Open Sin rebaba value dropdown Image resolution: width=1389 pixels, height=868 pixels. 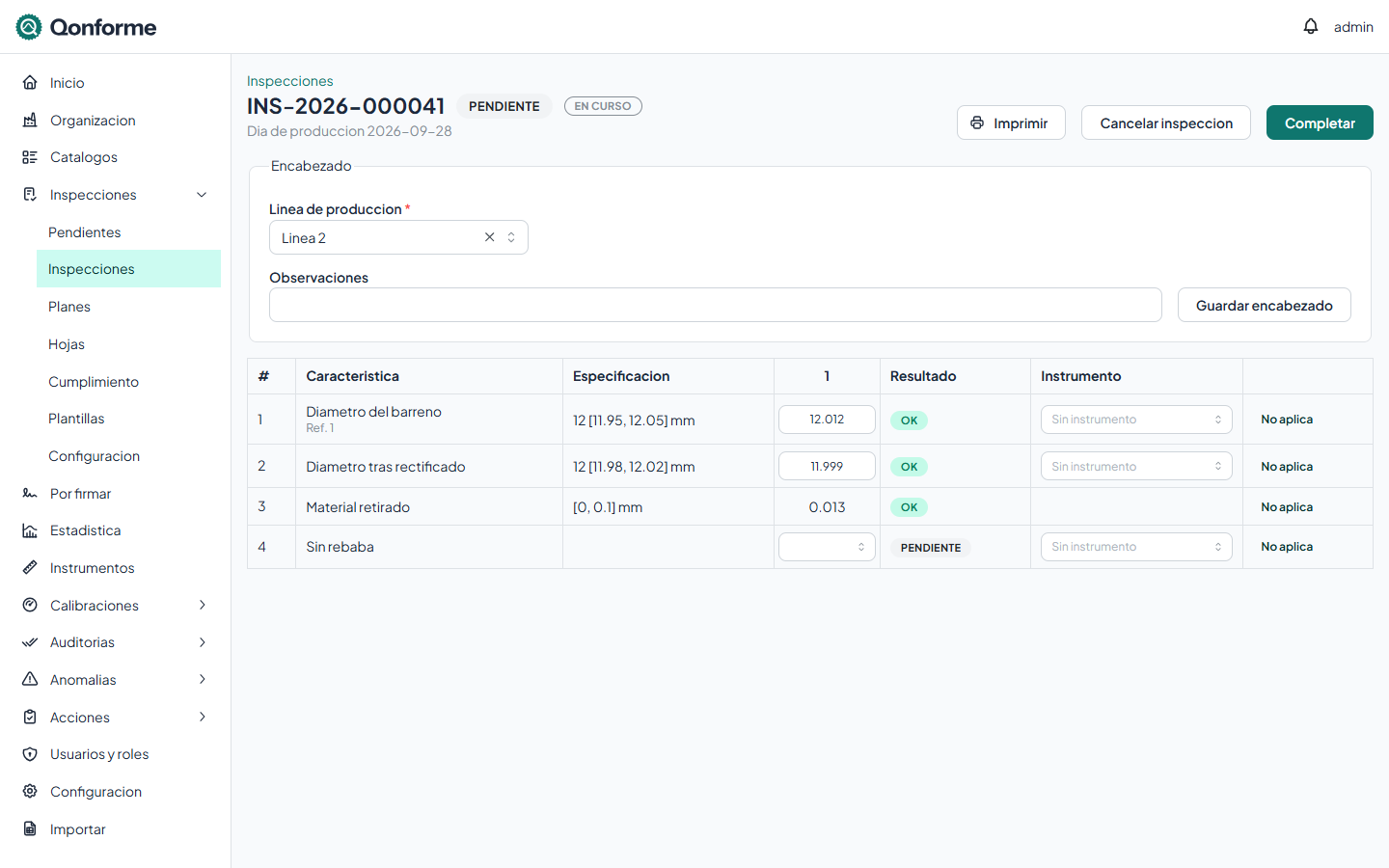point(827,547)
